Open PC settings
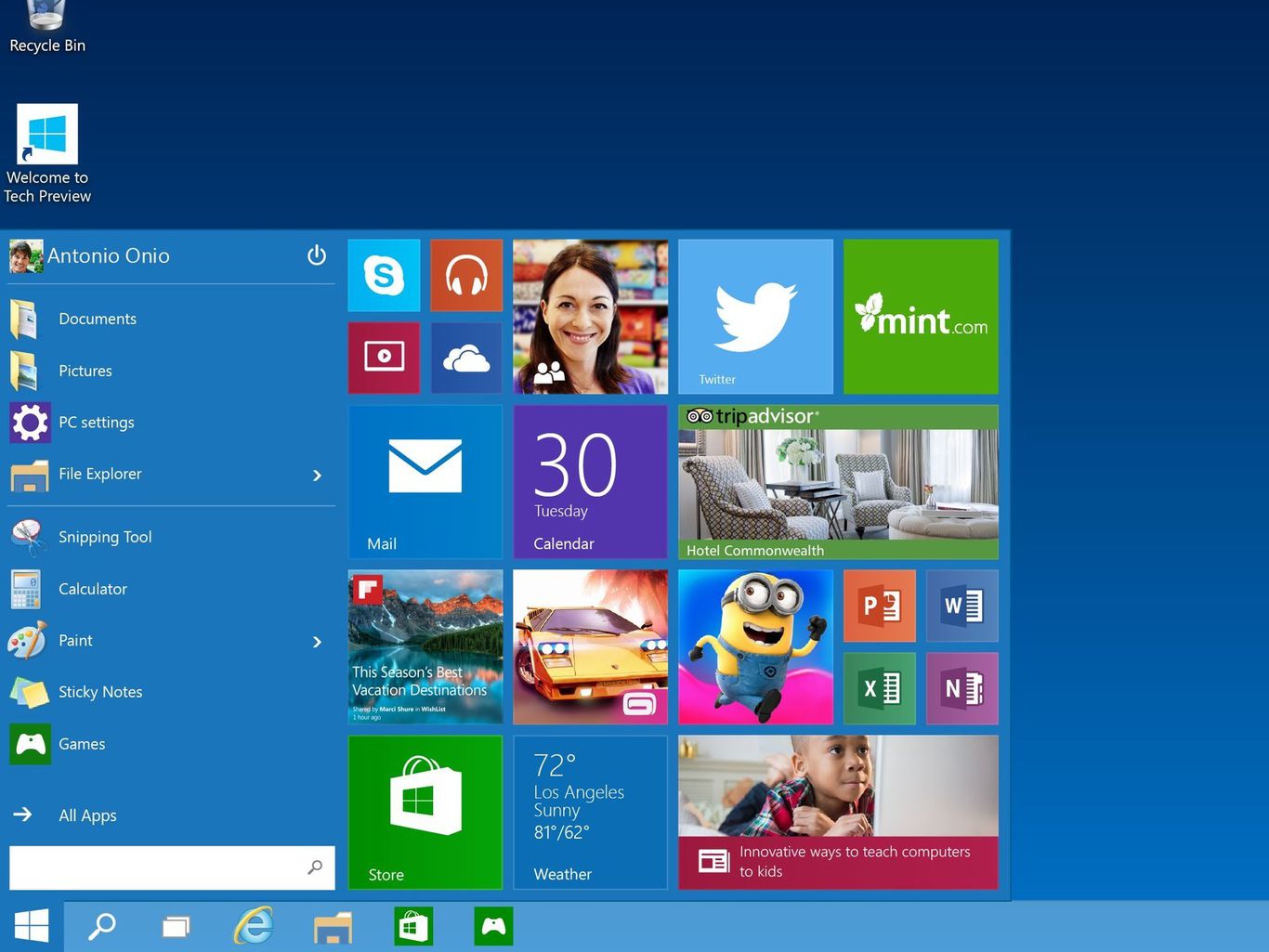Viewport: 1269px width, 952px height. click(x=172, y=423)
